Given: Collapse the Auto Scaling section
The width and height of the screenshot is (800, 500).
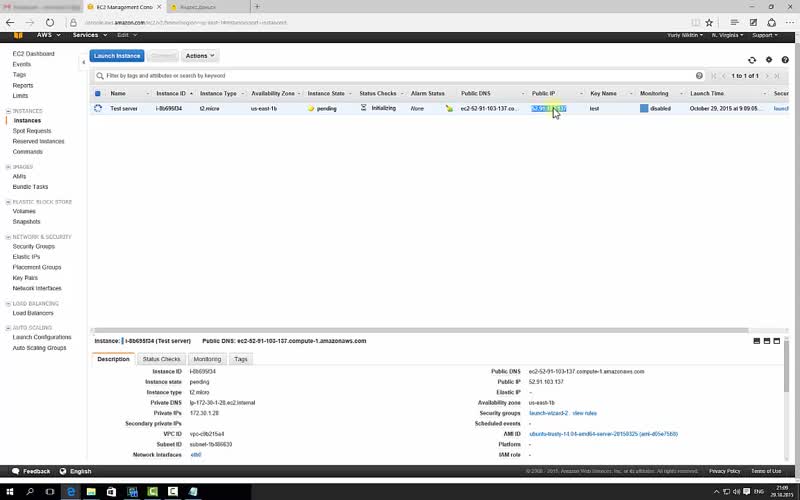Looking at the screenshot, I should [8, 328].
